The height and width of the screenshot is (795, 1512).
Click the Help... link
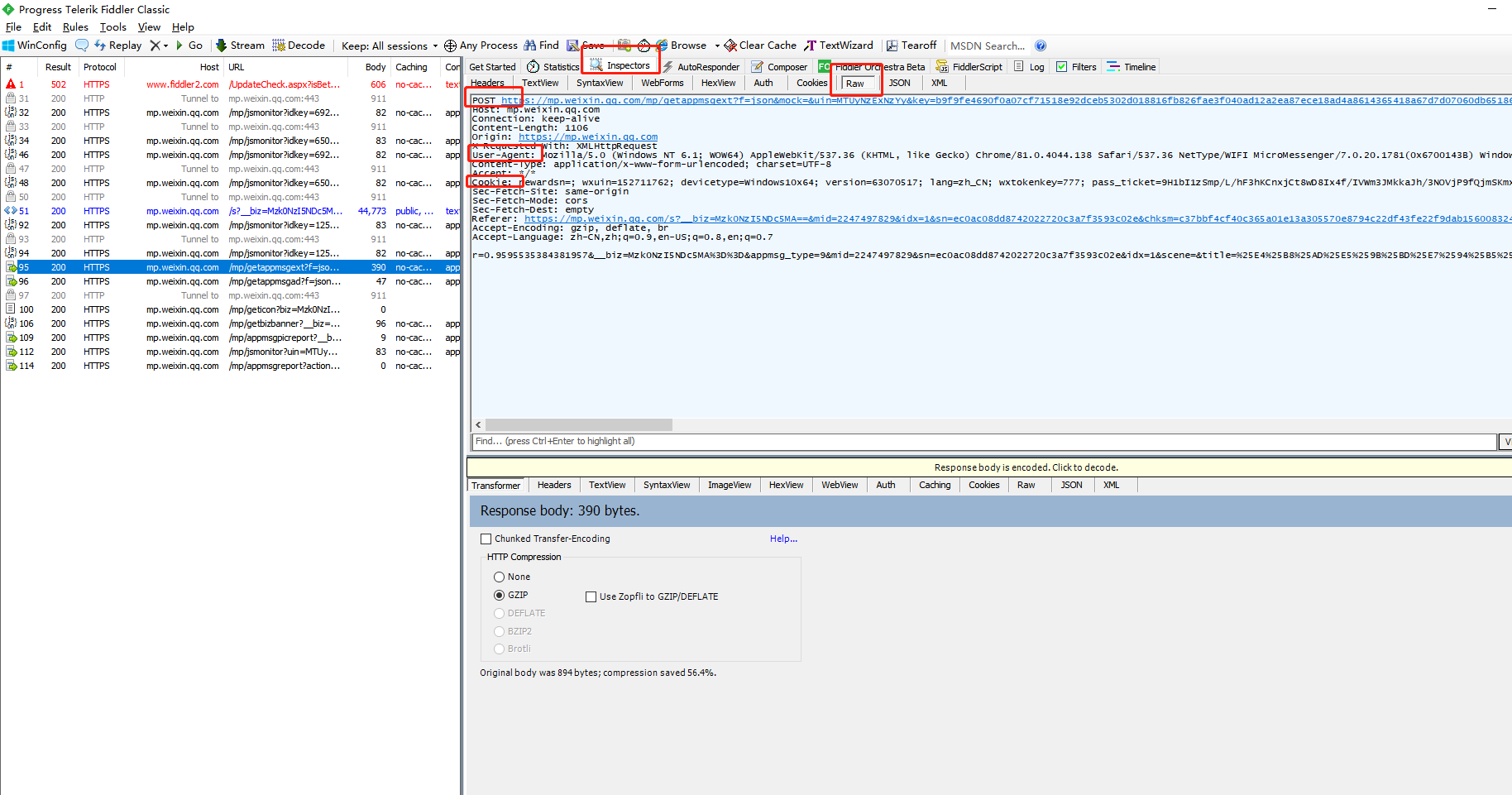coord(783,539)
